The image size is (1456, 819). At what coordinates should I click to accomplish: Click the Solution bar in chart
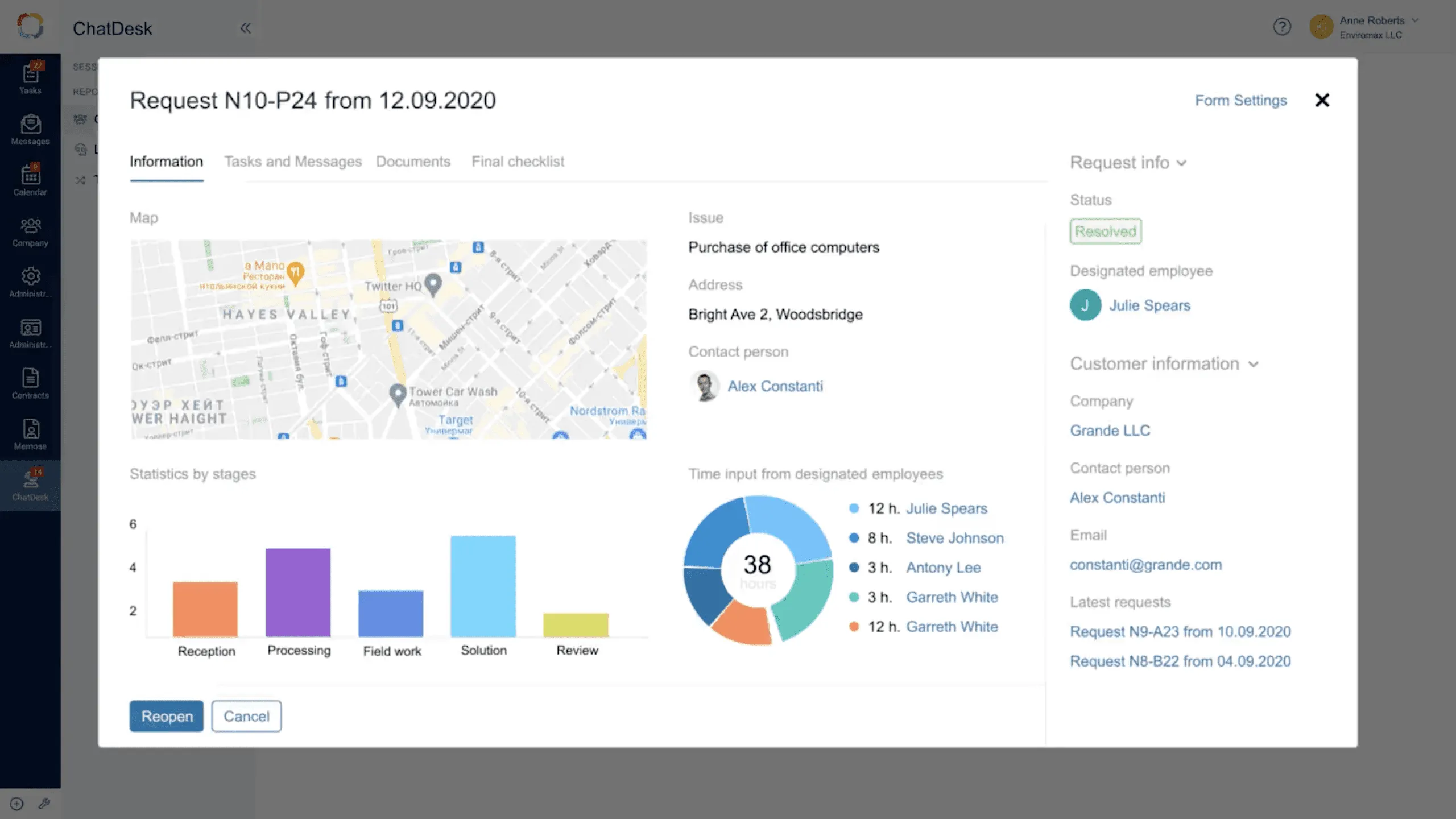click(483, 586)
